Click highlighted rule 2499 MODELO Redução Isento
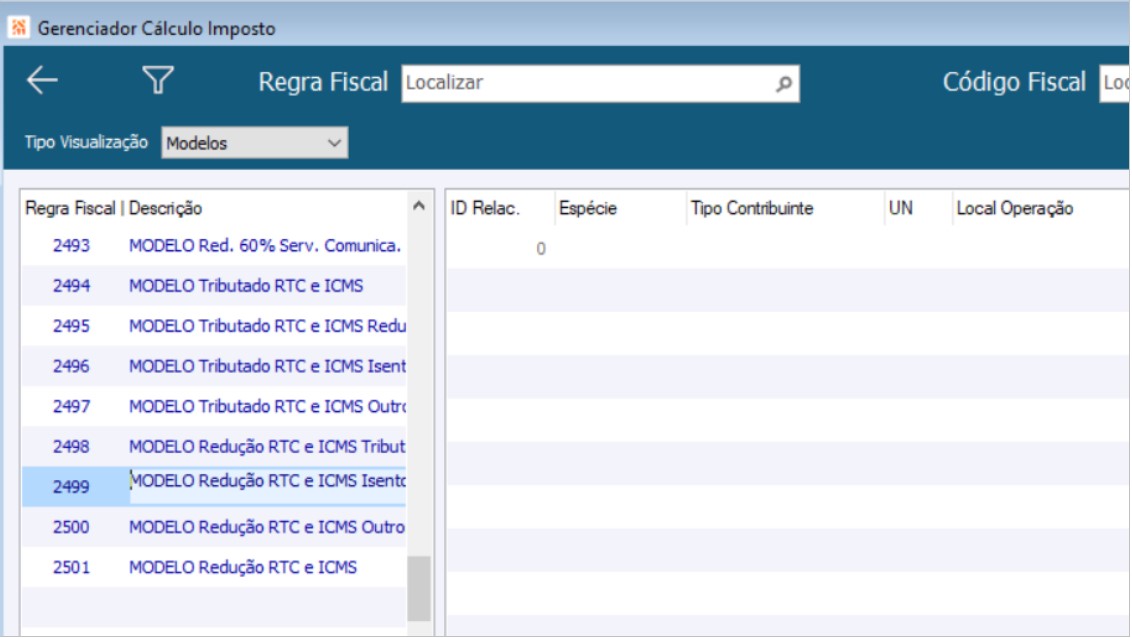The width and height of the screenshot is (1132, 638). [214, 486]
